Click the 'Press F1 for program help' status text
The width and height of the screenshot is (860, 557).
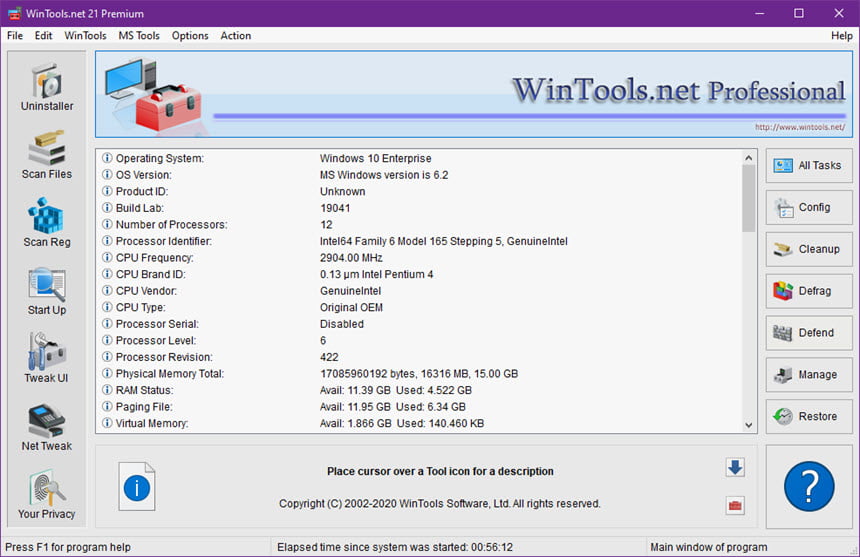tap(68, 547)
